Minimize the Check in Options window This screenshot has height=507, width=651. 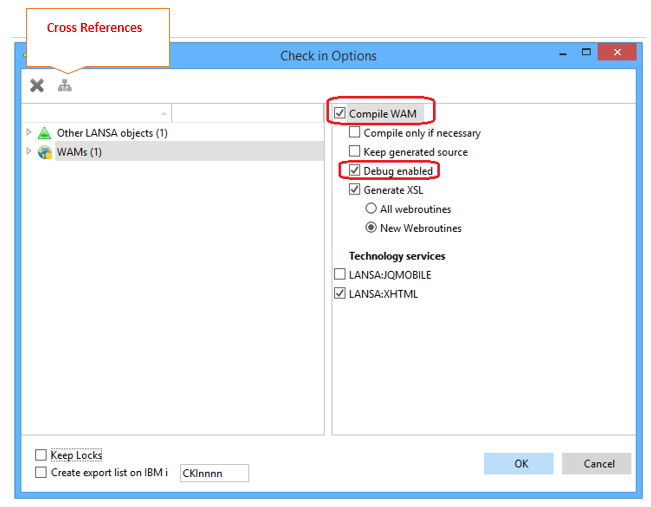563,53
